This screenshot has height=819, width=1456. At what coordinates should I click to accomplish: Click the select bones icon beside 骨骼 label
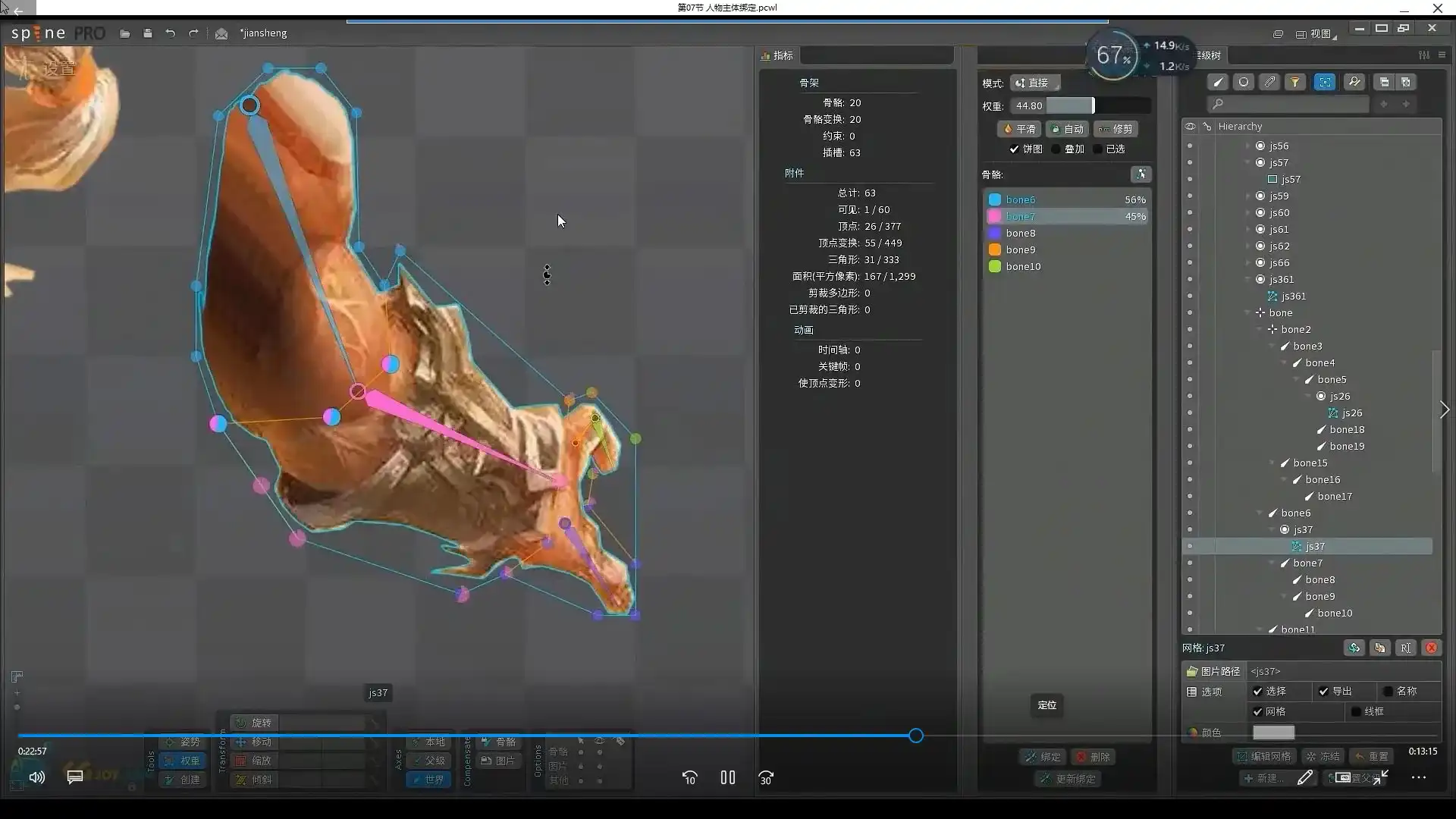(x=1141, y=174)
